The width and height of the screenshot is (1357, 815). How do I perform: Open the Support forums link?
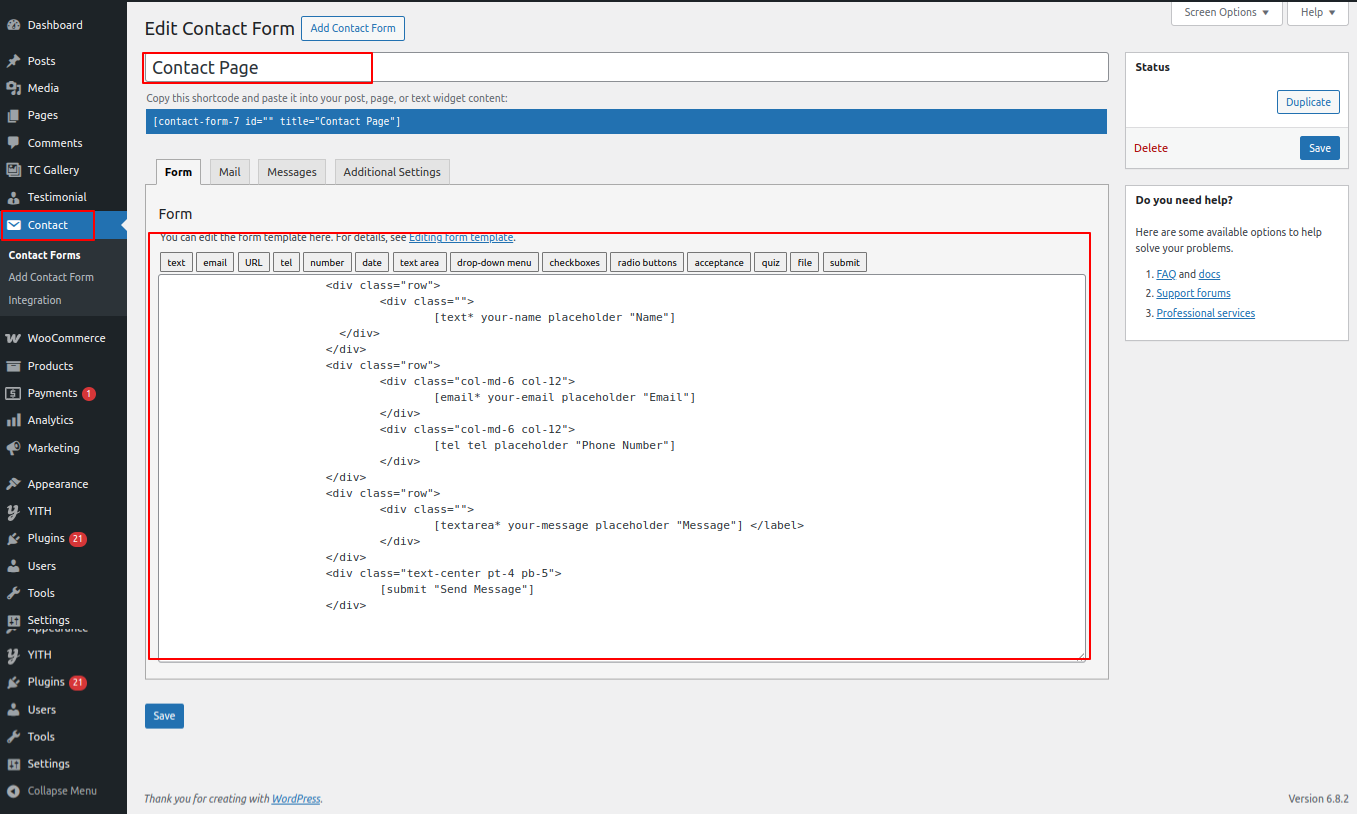[1193, 293]
